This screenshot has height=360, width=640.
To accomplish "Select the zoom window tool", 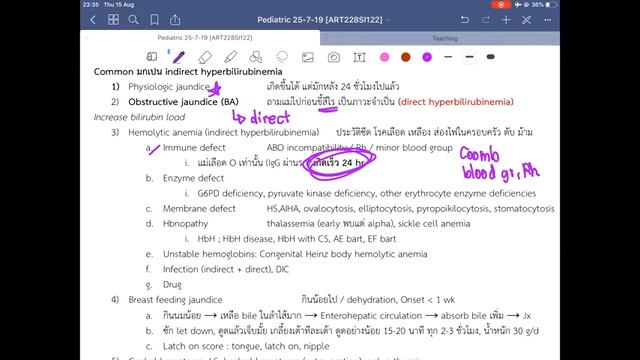I will (x=152, y=57).
